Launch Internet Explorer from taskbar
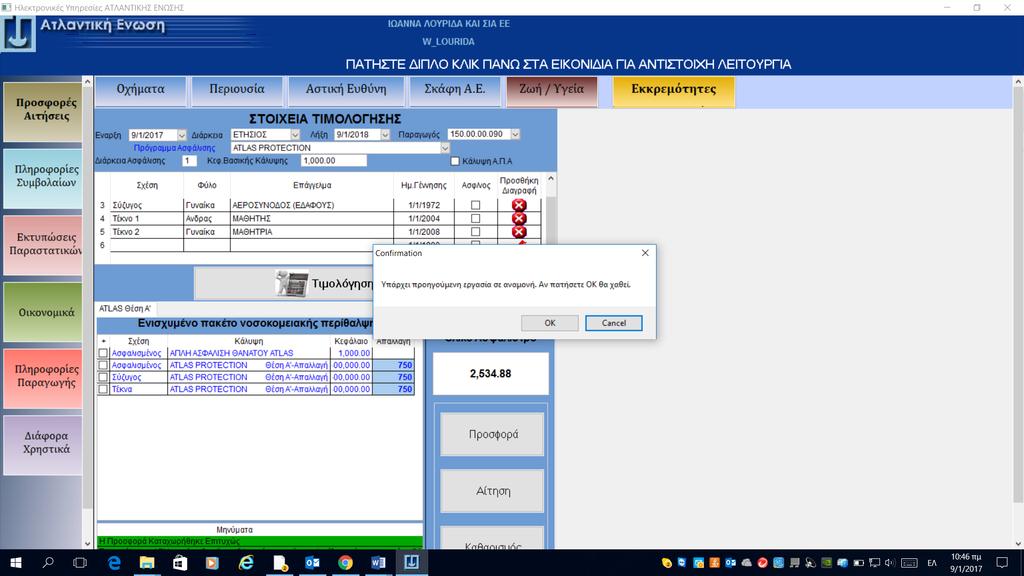Viewport: 1024px width, 576px height. pos(246,562)
